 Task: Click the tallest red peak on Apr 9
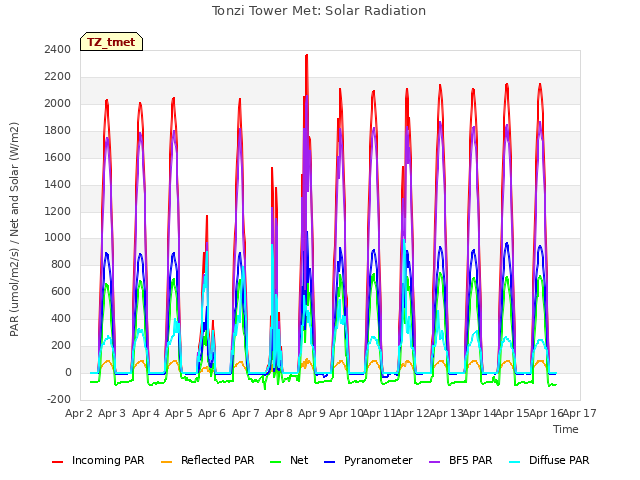pos(307,56)
